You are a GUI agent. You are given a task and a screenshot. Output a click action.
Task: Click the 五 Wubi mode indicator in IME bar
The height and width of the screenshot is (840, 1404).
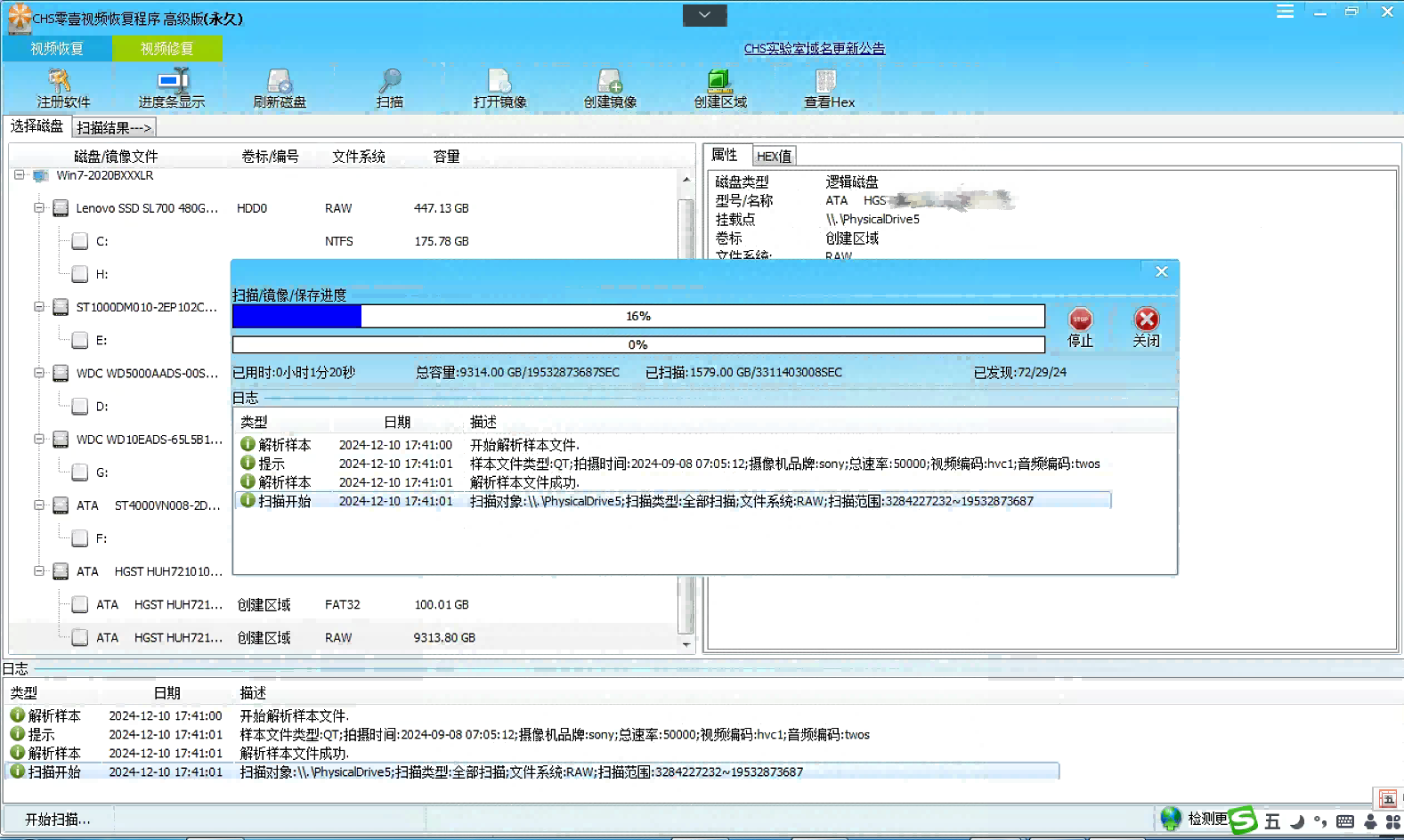click(x=1272, y=821)
